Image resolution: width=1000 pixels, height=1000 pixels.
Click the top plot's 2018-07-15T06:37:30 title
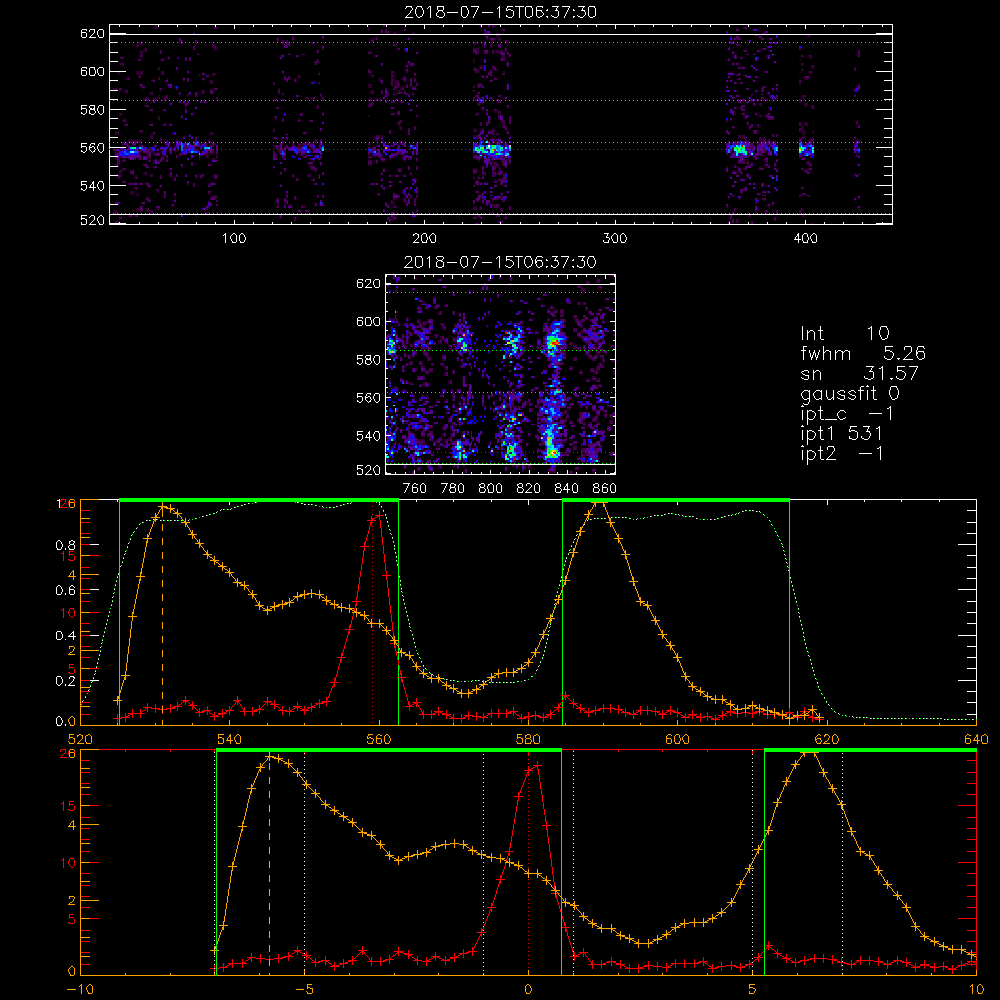(x=500, y=12)
